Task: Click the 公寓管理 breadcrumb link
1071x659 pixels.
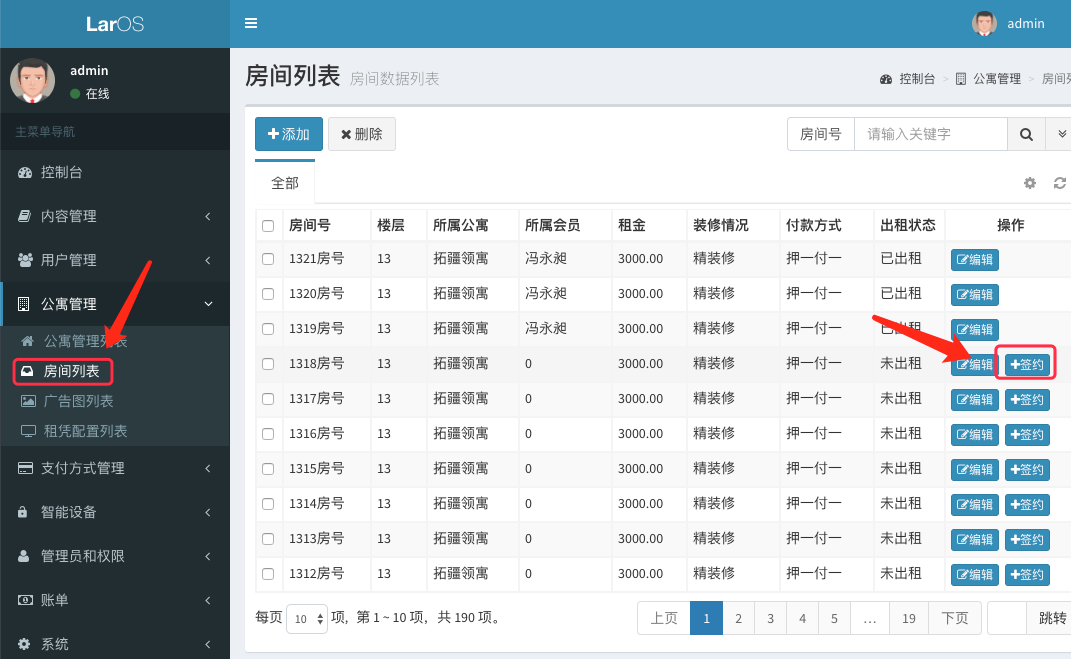Action: click(997, 79)
